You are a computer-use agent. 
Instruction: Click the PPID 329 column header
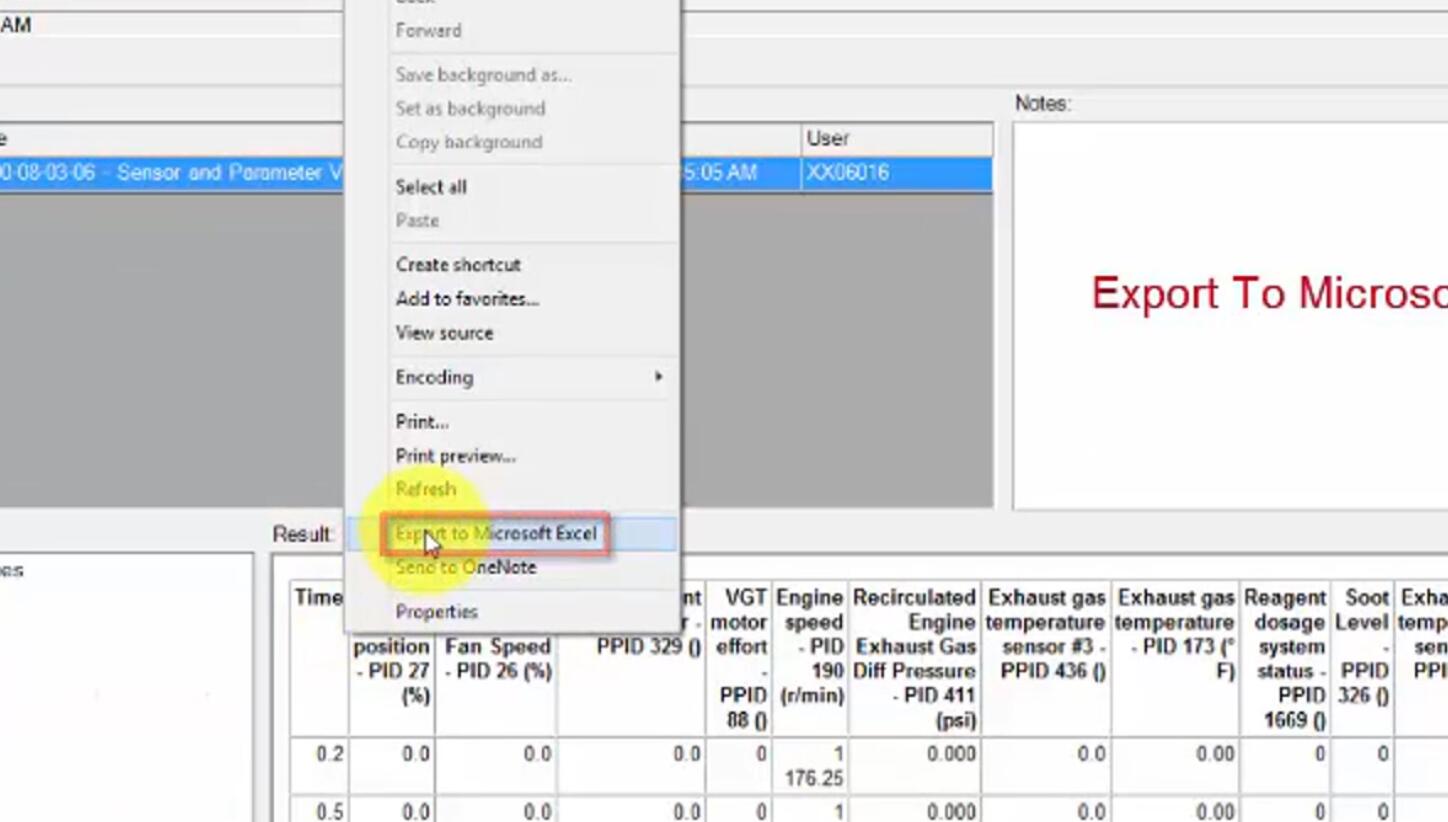tap(632, 658)
